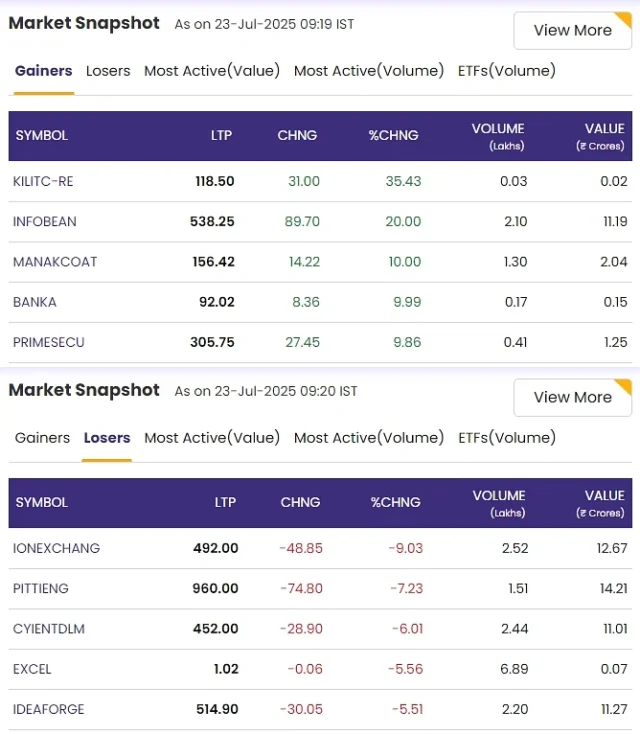The image size is (640, 734).
Task: Click the percent change 9.99 for BANKA
Action: coord(407,302)
